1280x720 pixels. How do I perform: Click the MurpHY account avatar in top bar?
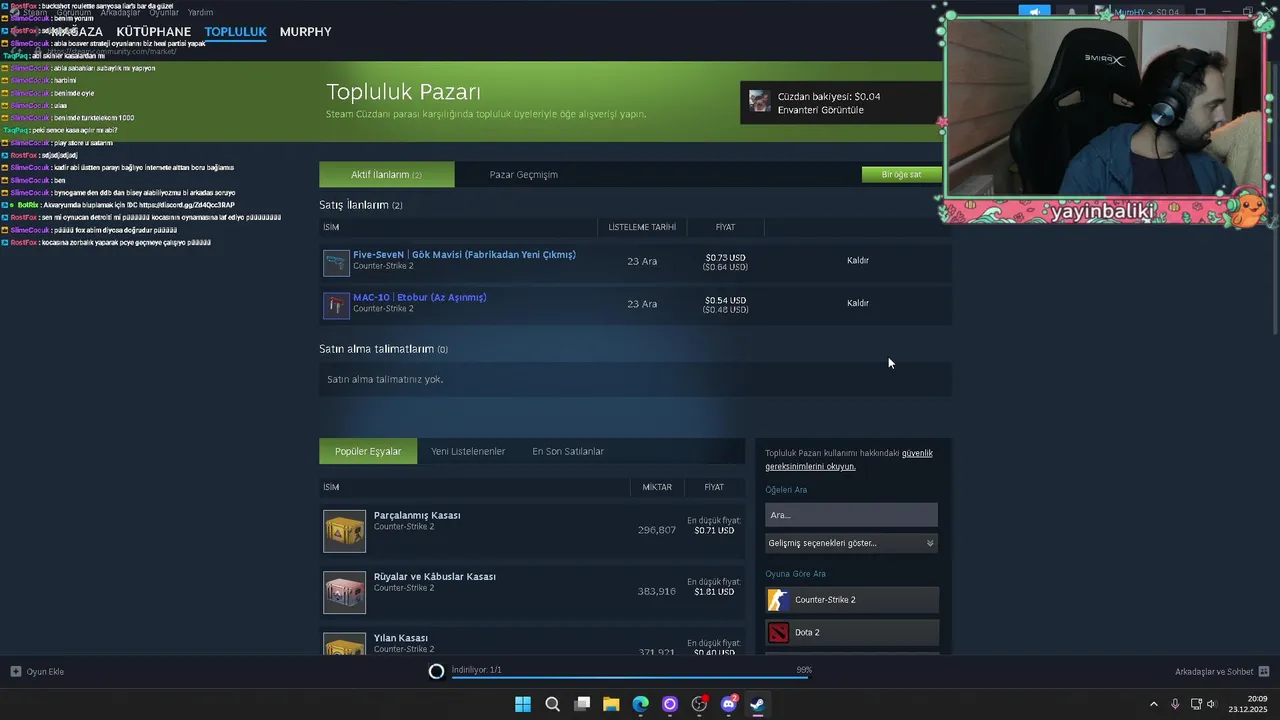(1102, 12)
